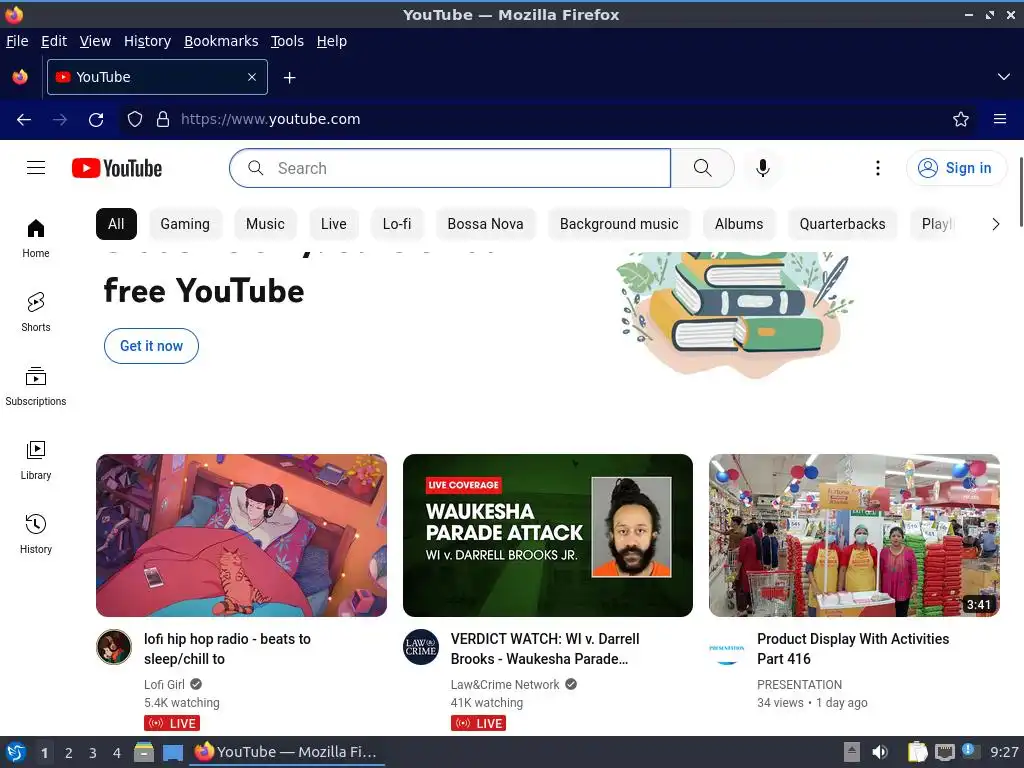Viewport: 1024px width, 768px height.
Task: Open file manager in taskbar
Action: coord(144,752)
